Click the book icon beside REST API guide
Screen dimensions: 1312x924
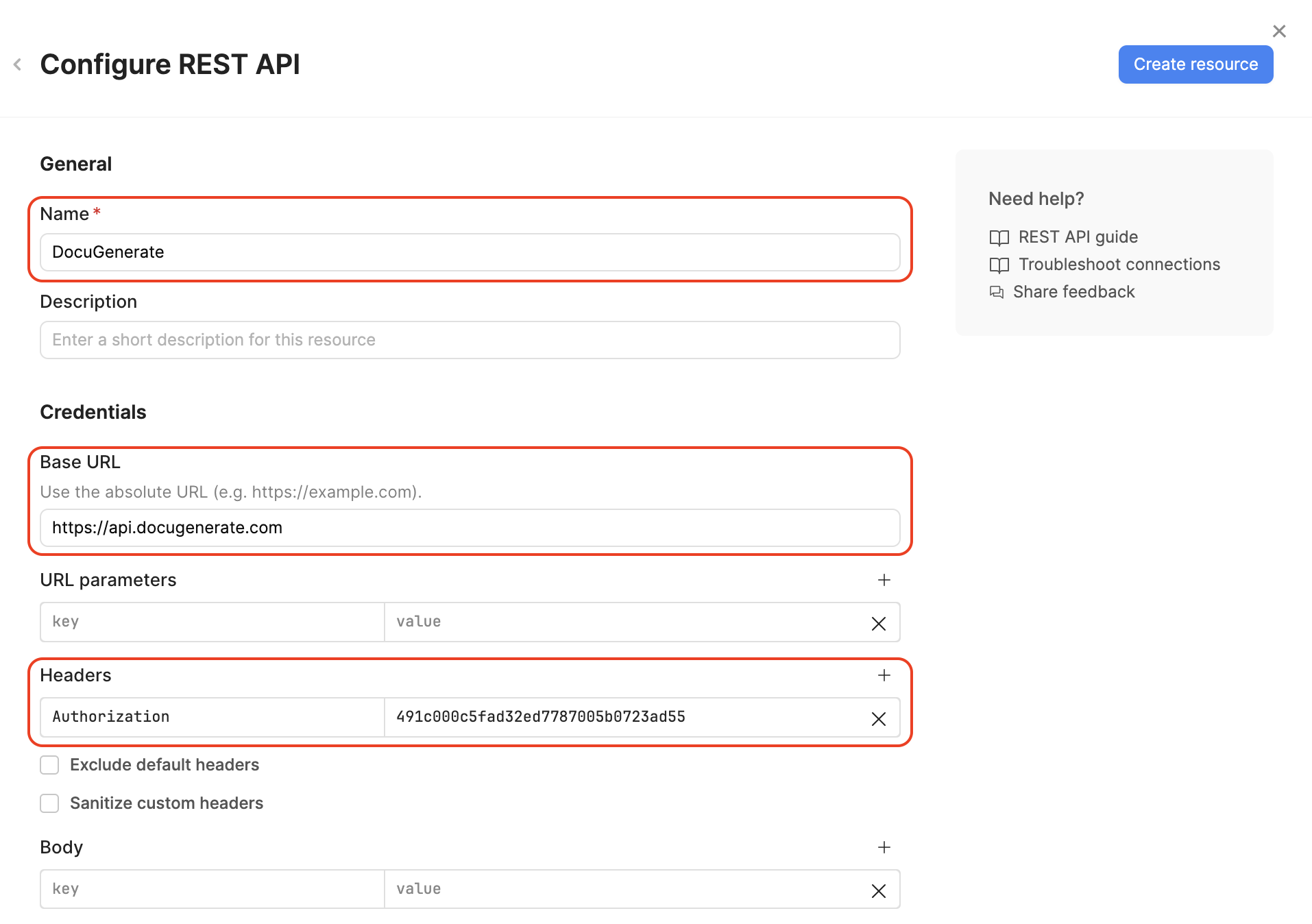tap(999, 238)
